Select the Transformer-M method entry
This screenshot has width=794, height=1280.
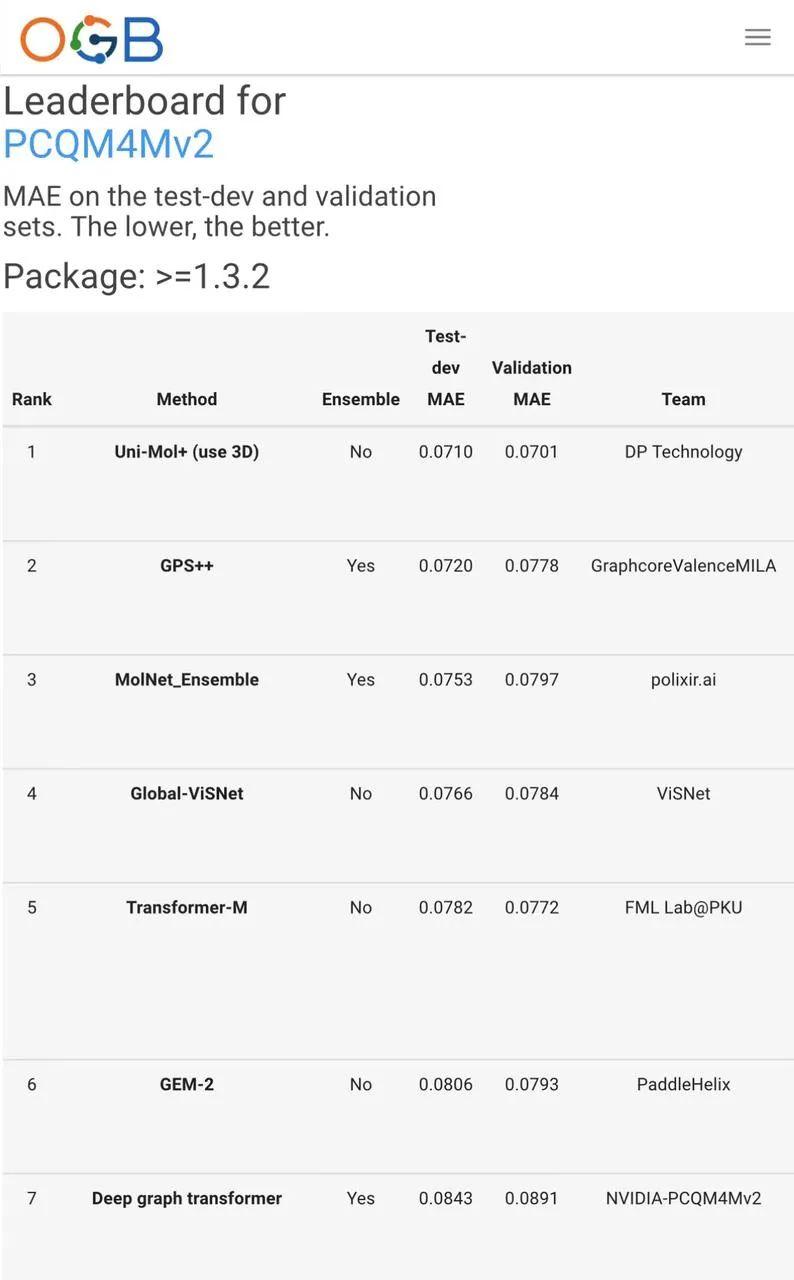coord(187,908)
